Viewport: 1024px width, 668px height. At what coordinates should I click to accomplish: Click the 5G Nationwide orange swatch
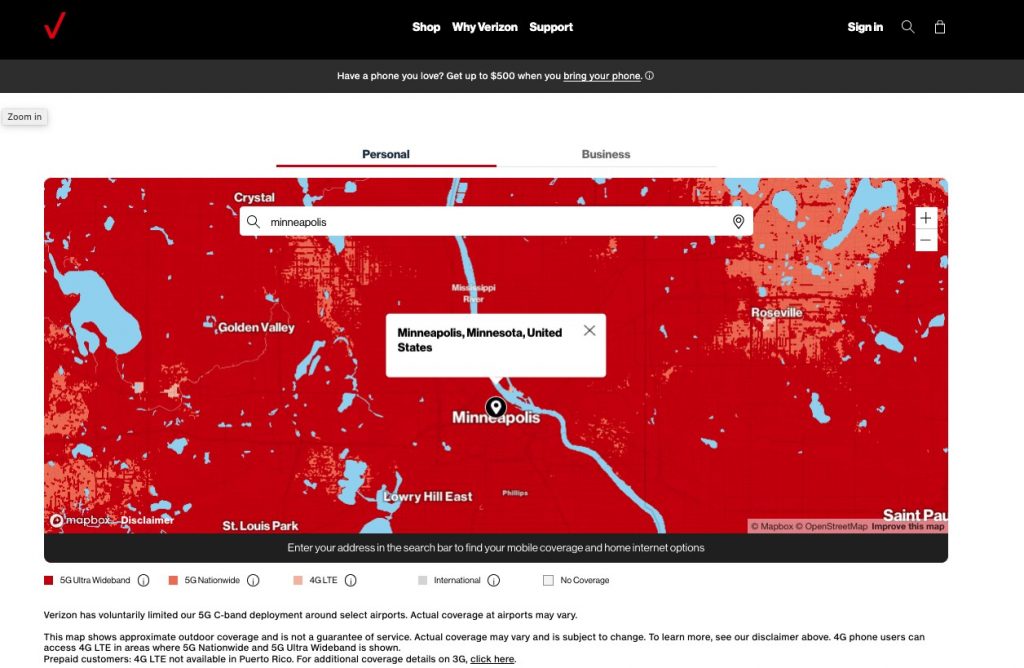pos(173,580)
